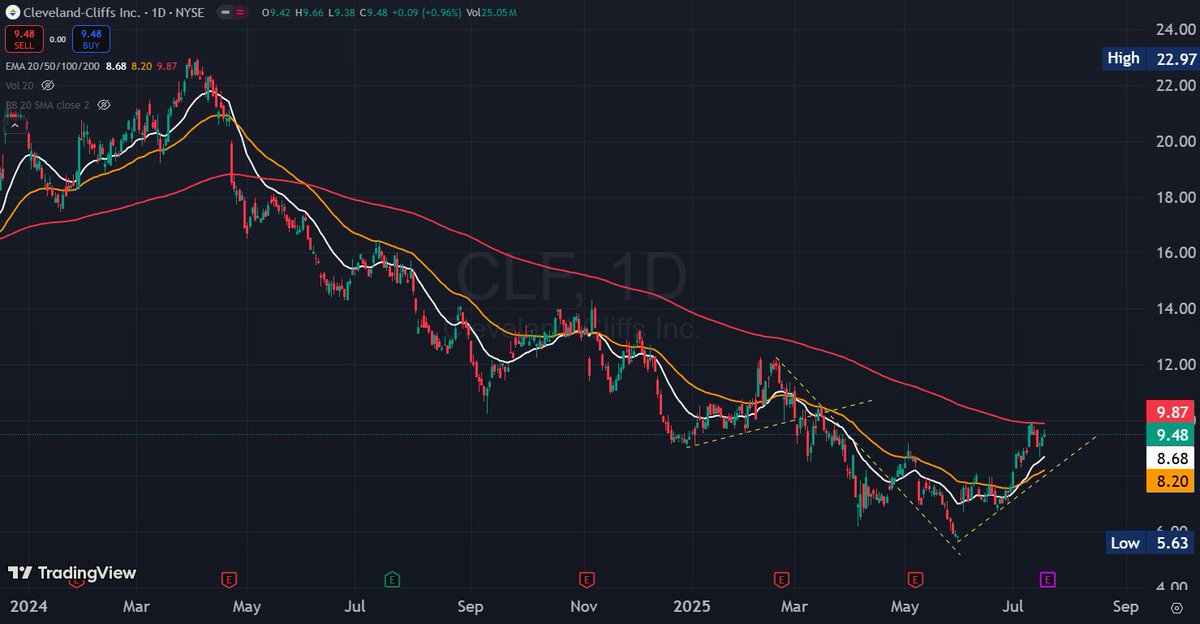Select the EMA 20/50/100/200 indicator legend

(x=52, y=66)
